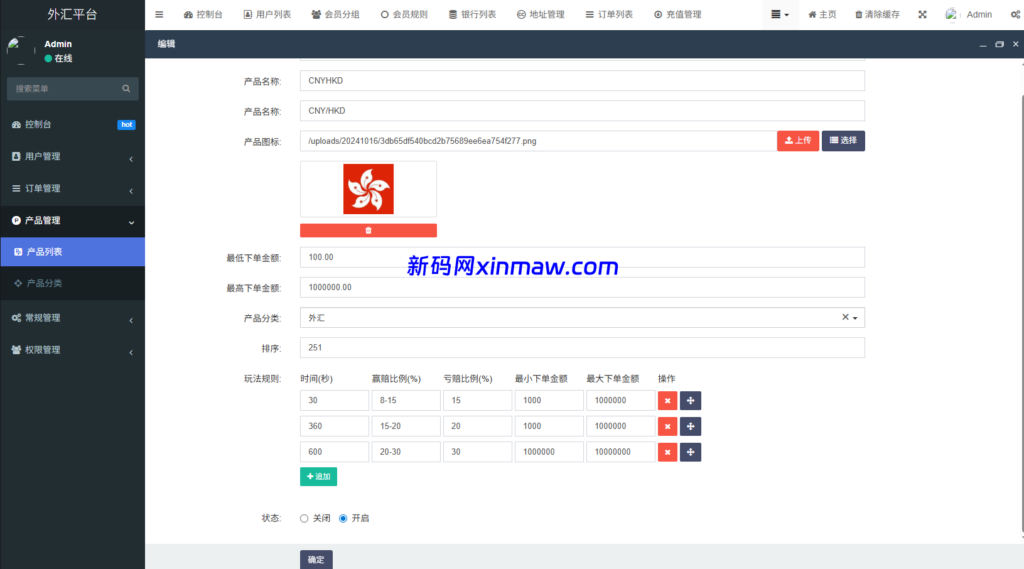Click the sidebar search magnifier icon
Viewport: 1024px width, 569px height.
click(x=126, y=89)
